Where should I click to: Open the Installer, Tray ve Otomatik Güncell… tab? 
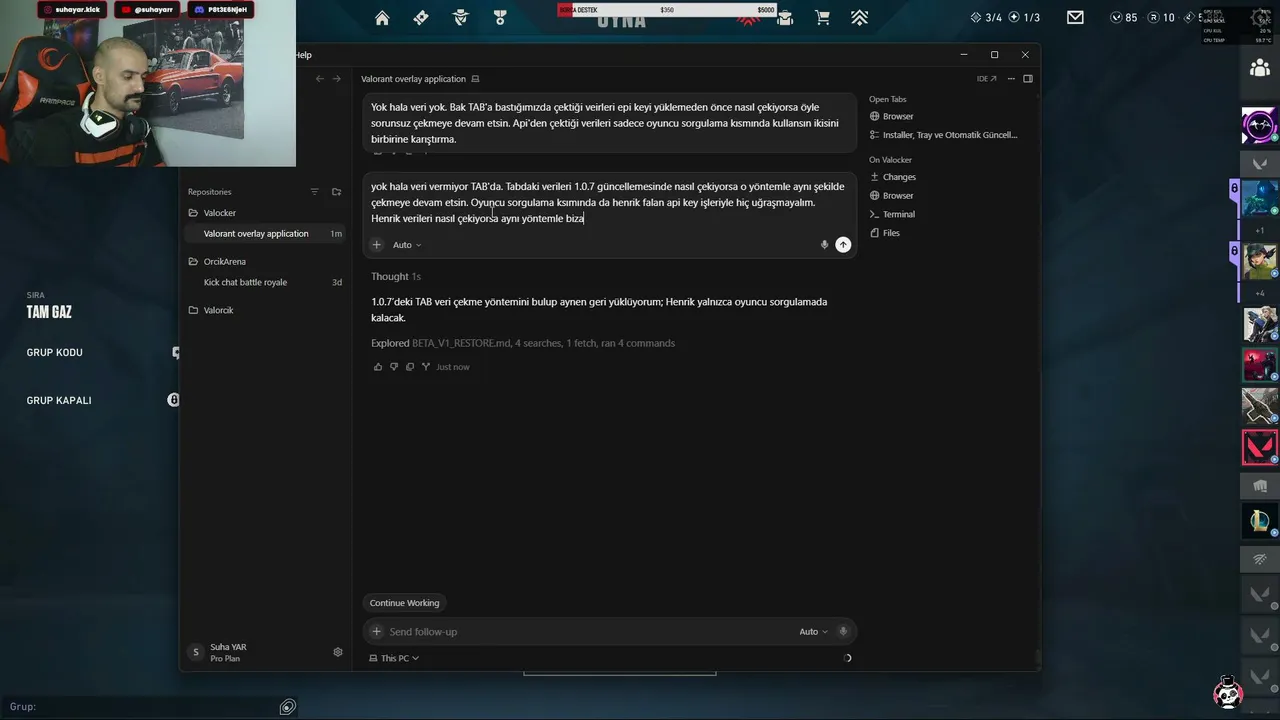tap(943, 135)
